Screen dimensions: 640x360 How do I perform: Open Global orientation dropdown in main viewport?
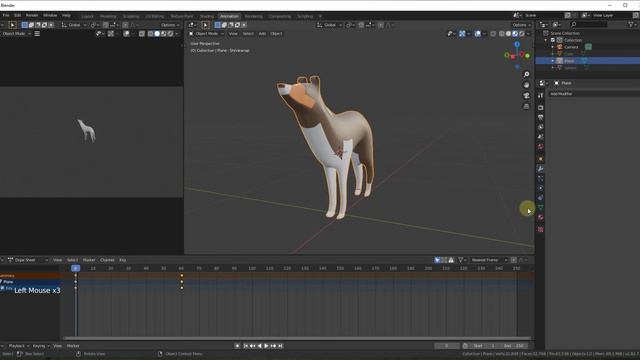pos(329,25)
